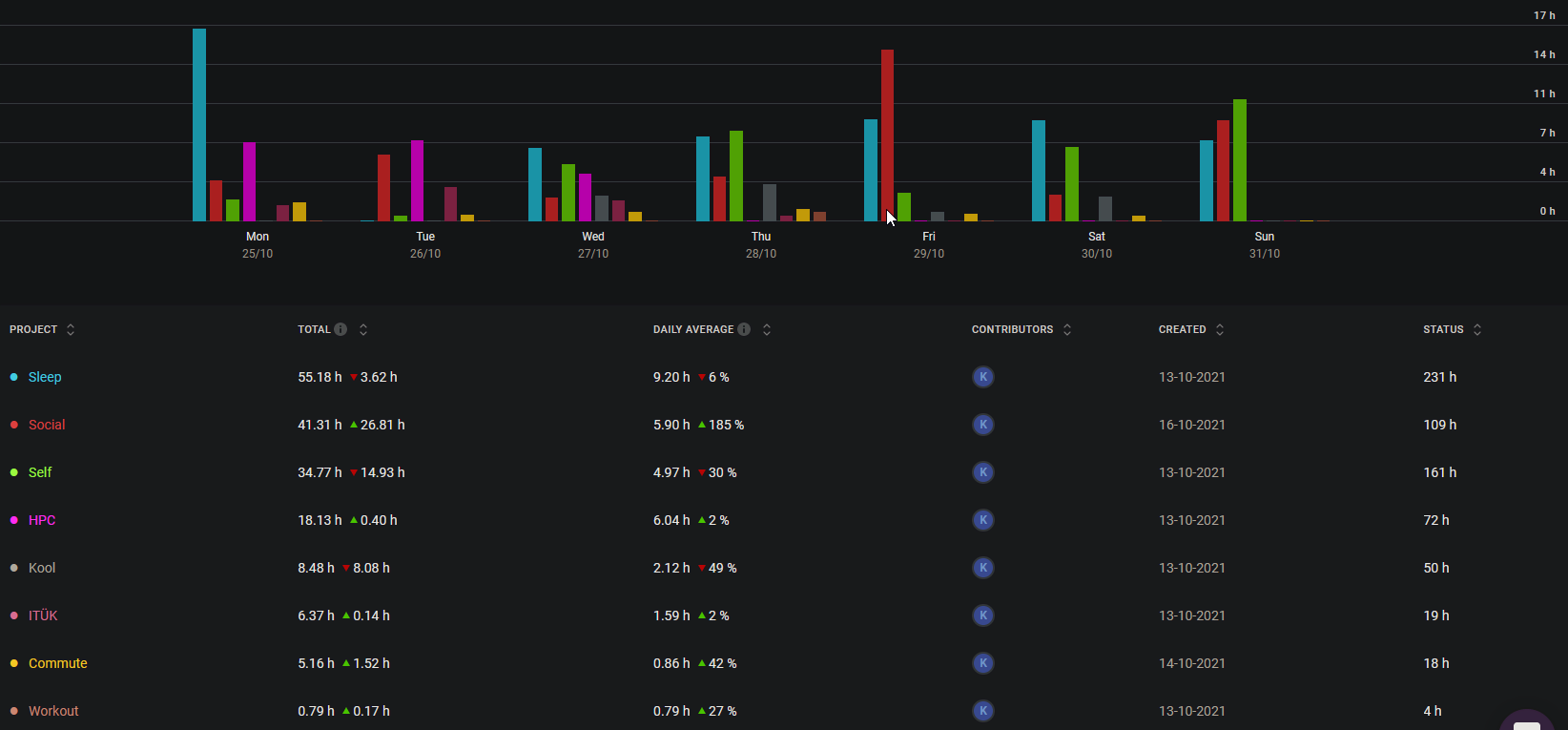
Task: Click the '6.04 h' HPC daily average
Action: 671,520
